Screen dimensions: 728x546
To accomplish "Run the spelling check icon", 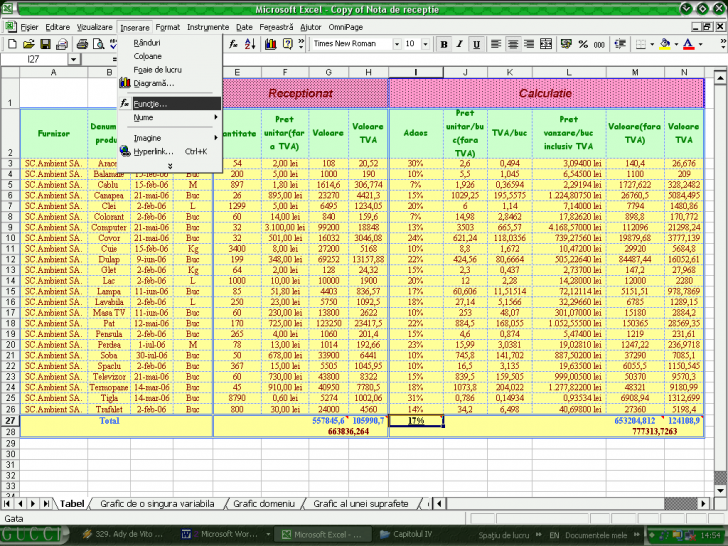I will pyautogui.click(x=113, y=44).
